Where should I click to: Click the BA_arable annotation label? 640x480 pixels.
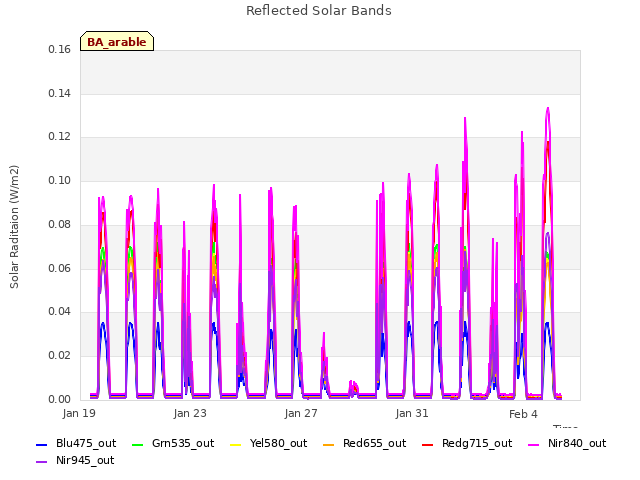(117, 42)
